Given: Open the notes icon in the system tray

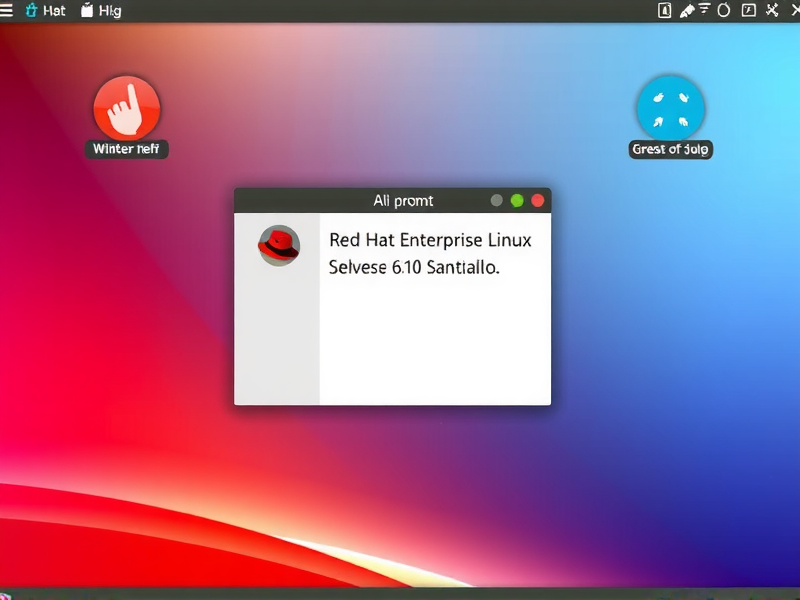Looking at the screenshot, I should pos(663,11).
